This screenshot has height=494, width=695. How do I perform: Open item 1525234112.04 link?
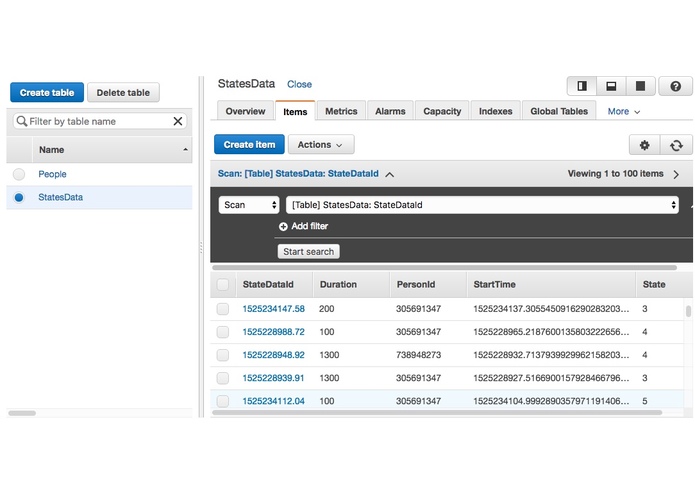pos(273,401)
